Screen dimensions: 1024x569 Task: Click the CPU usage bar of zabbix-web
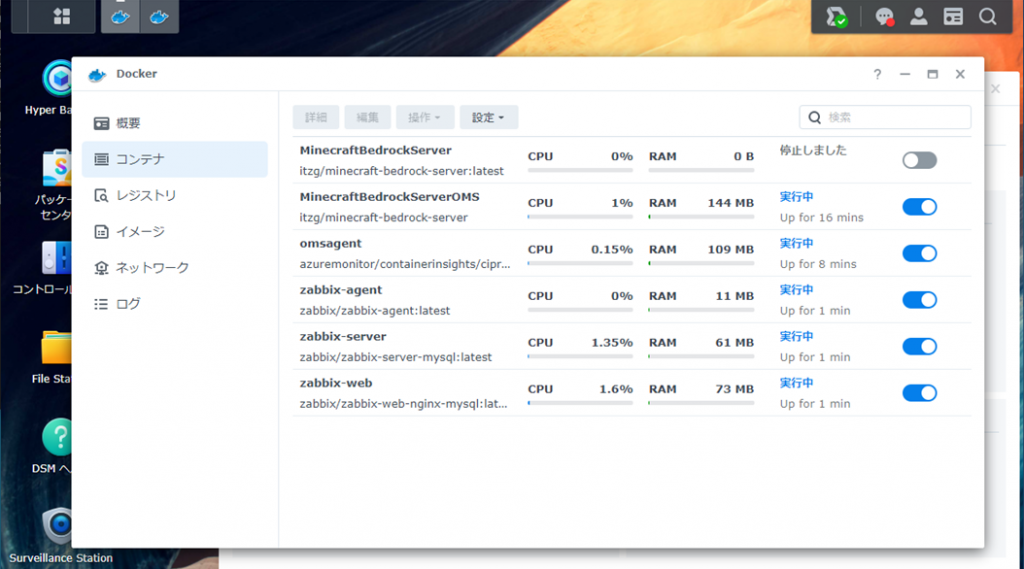click(580, 403)
